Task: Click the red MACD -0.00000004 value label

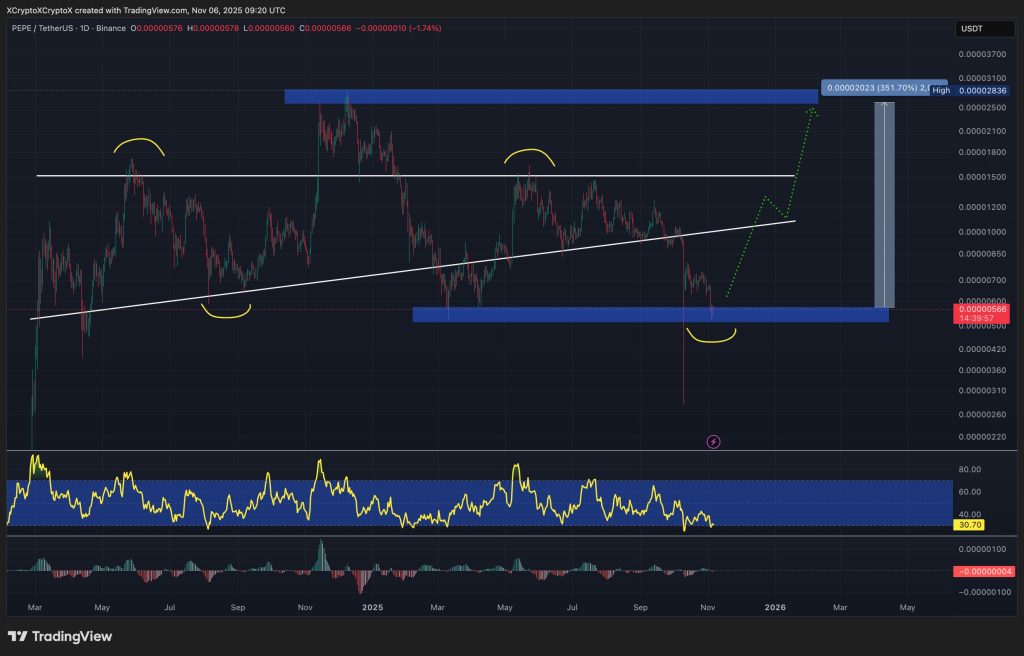Action: [984, 570]
